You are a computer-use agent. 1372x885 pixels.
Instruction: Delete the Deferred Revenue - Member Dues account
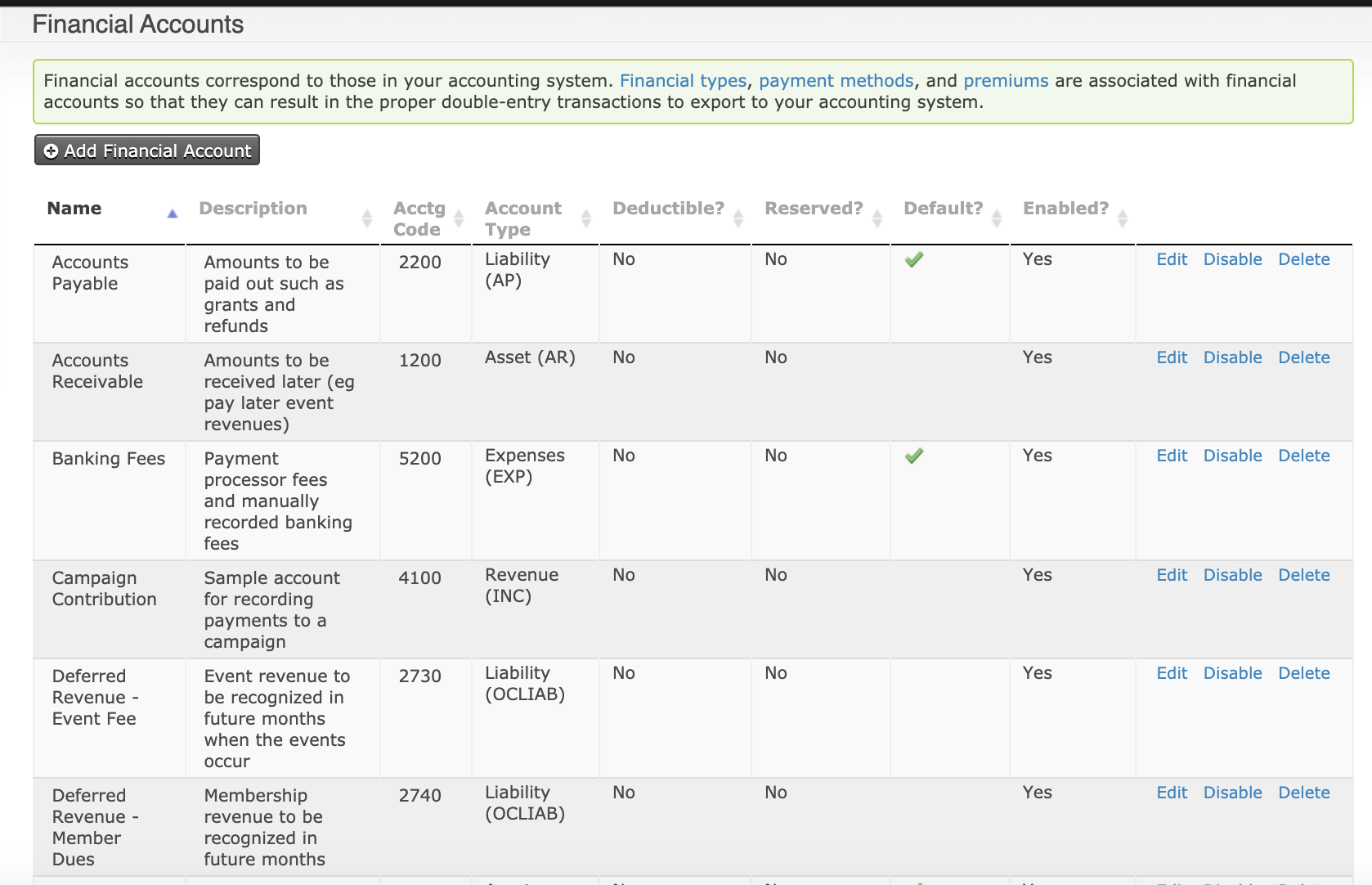point(1304,793)
